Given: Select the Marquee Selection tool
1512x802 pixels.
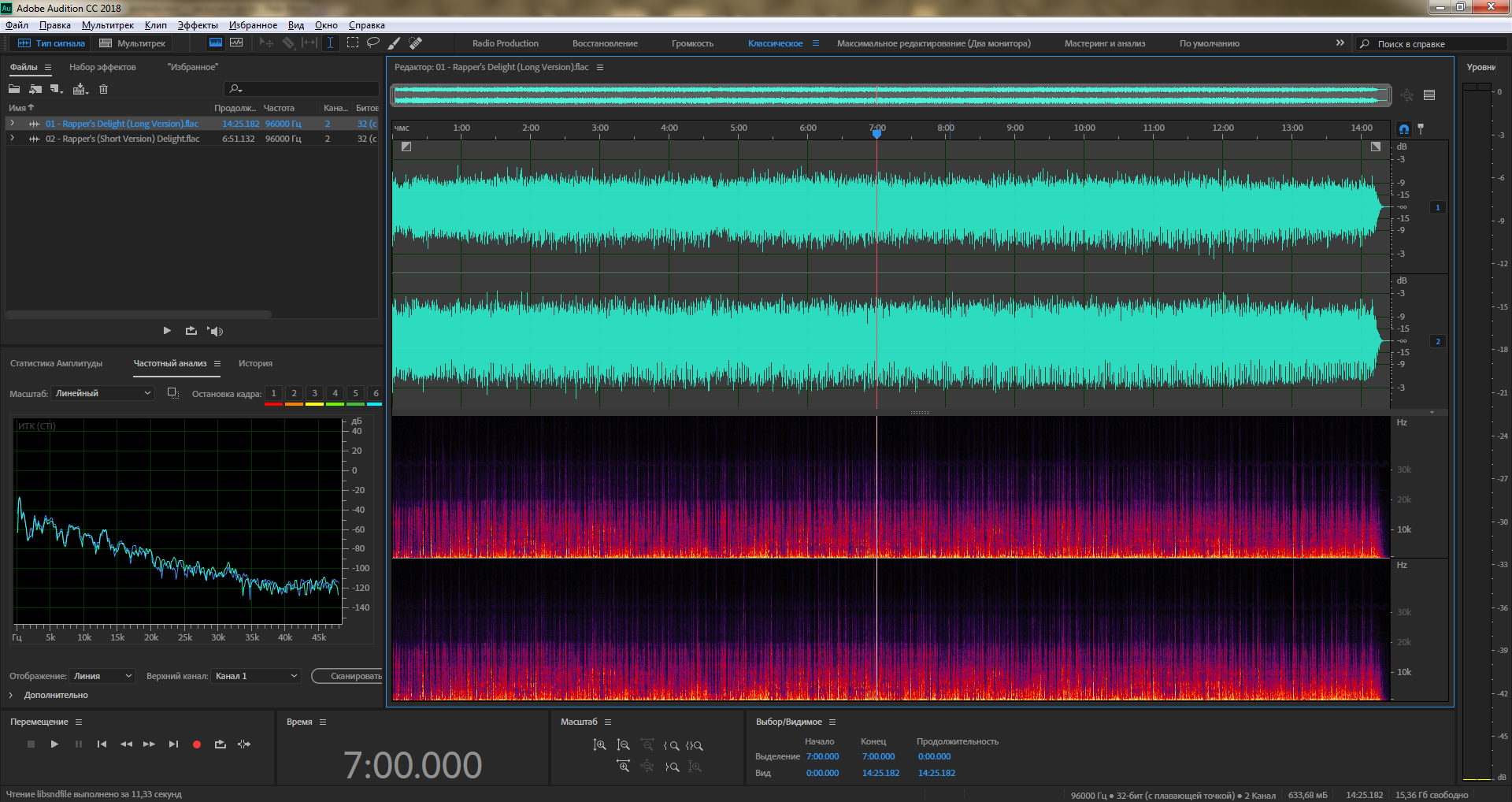Looking at the screenshot, I should (x=353, y=43).
